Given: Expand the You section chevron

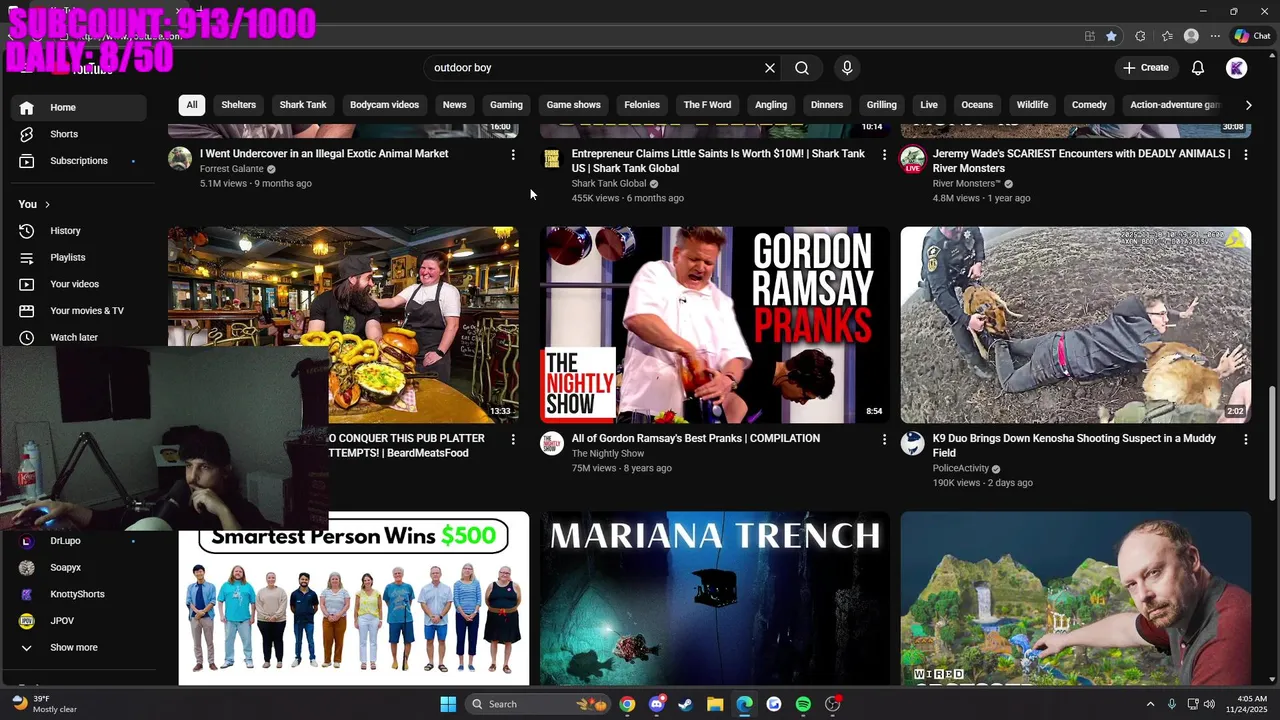Looking at the screenshot, I should 47,204.
